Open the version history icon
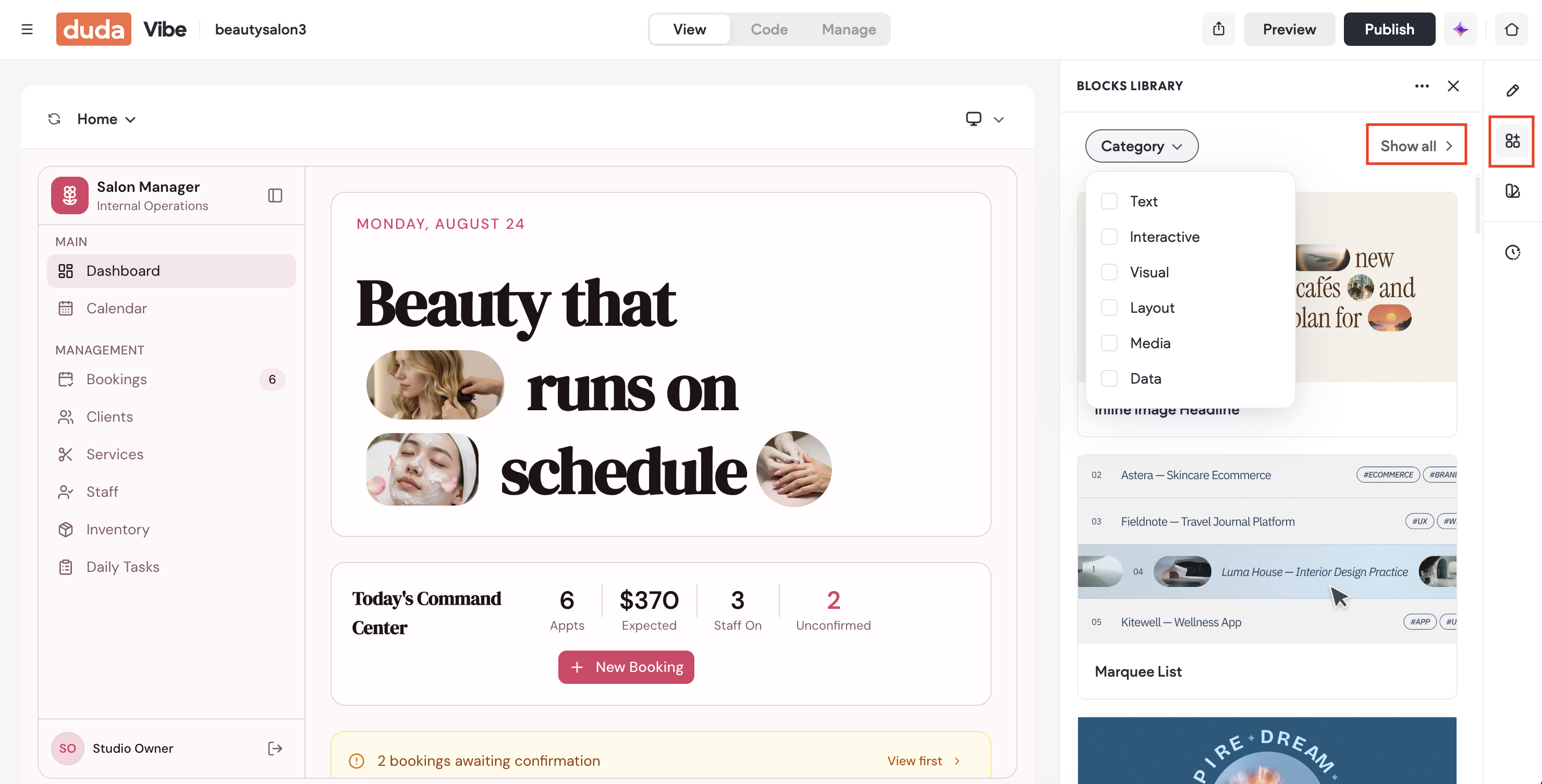 point(1512,252)
